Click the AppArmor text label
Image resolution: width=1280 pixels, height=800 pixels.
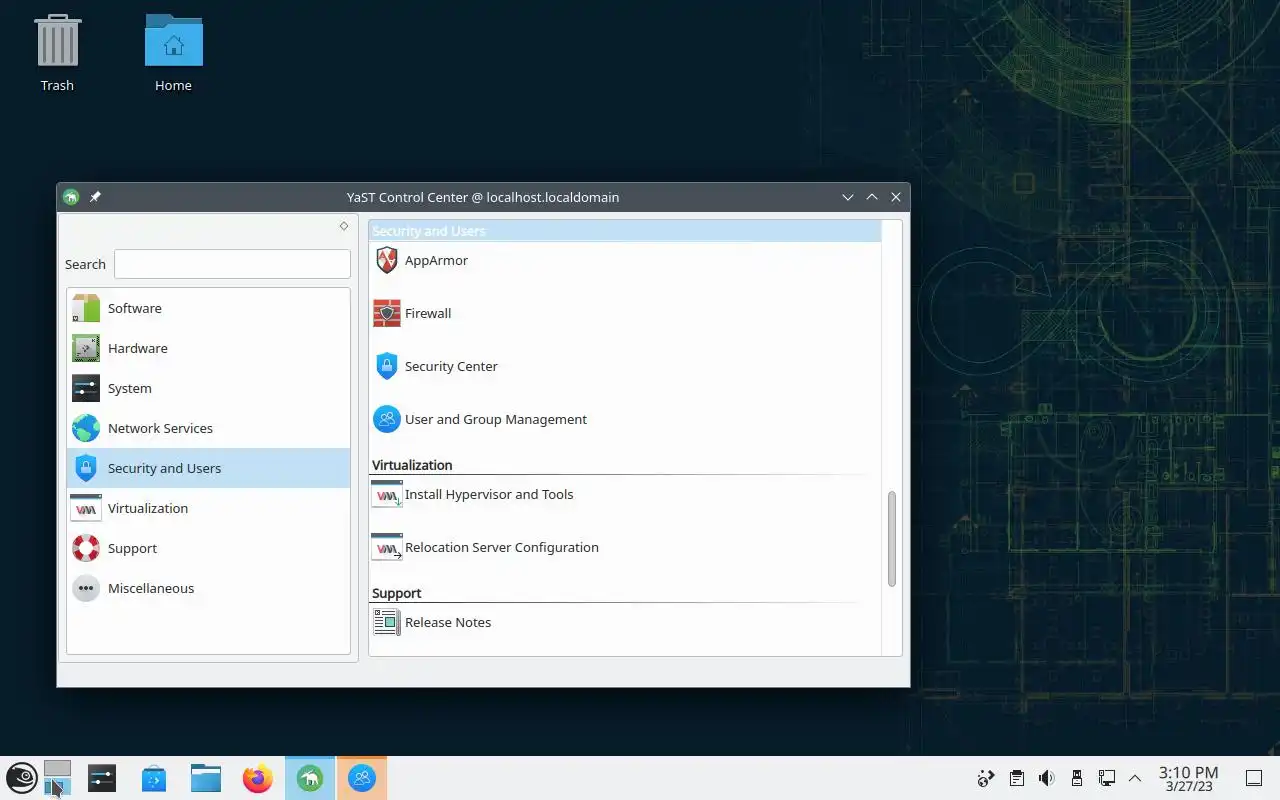pos(436,260)
